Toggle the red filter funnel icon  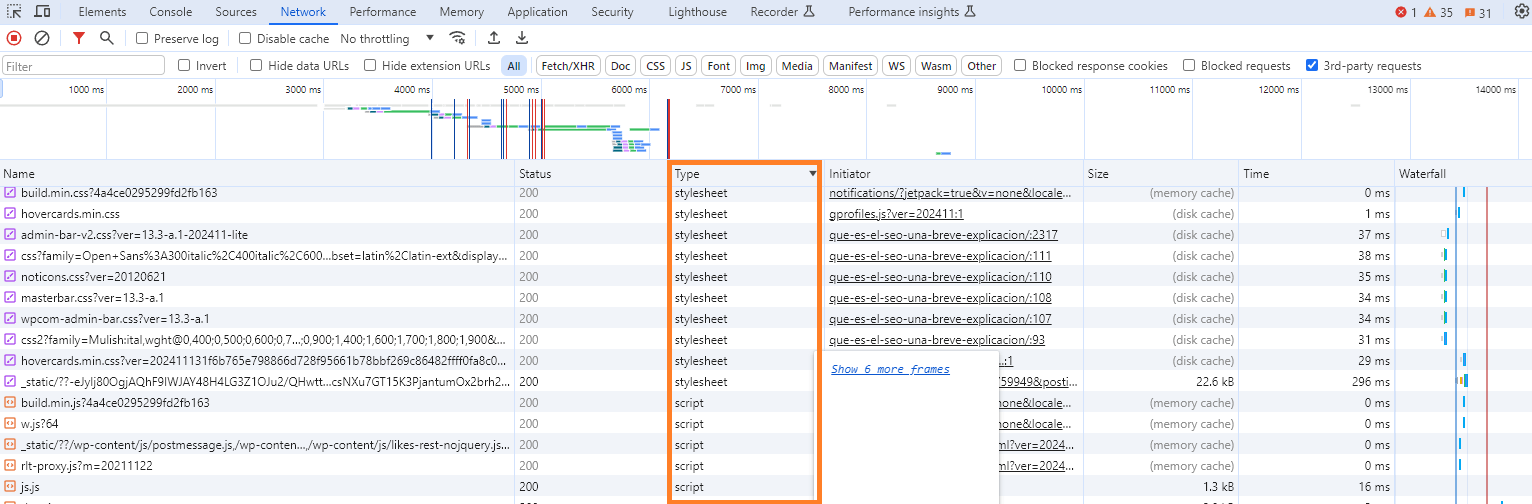coord(79,38)
